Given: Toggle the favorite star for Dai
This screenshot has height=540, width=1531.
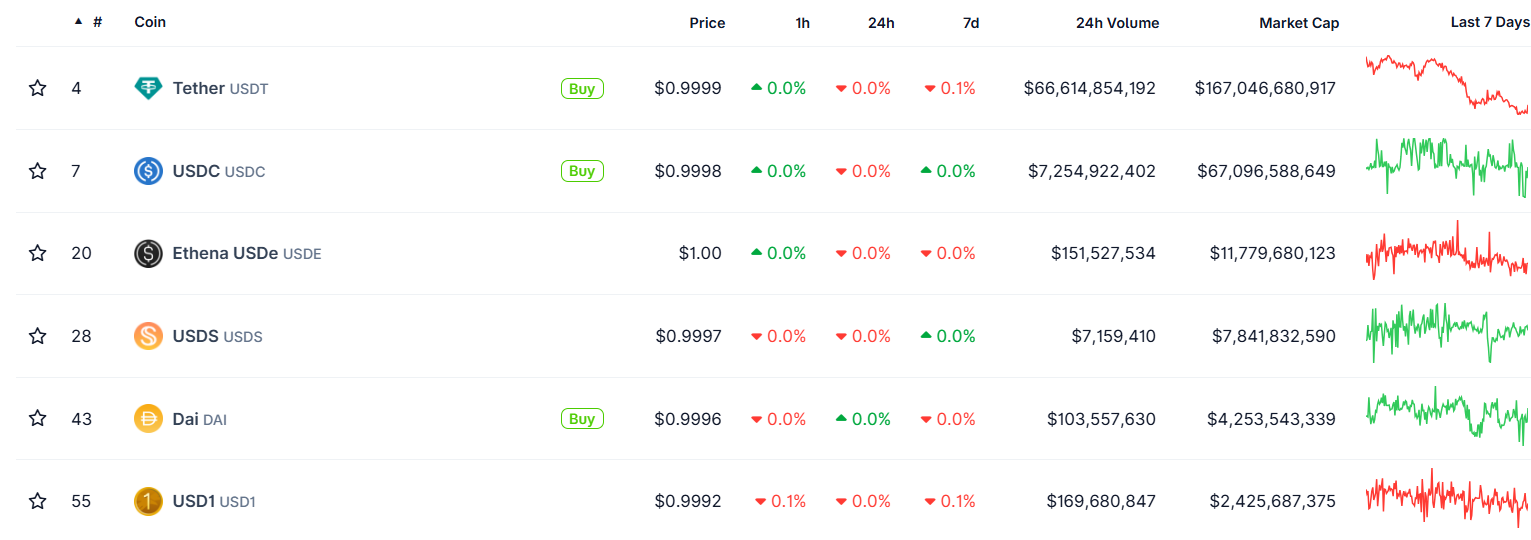Looking at the screenshot, I should (x=38, y=419).
